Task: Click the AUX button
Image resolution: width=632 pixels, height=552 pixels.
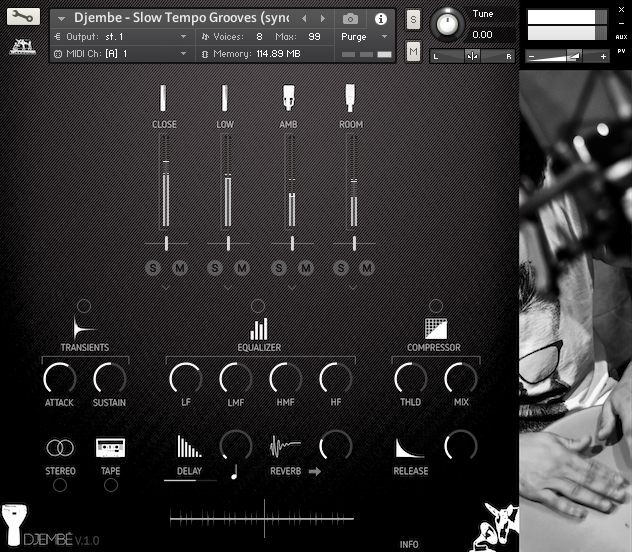Action: [621, 37]
